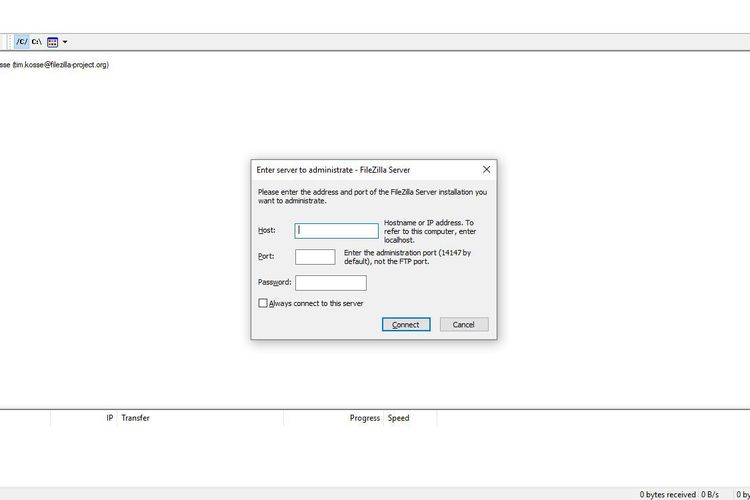Open the dropdown arrow beside the grid icon
The height and width of the screenshot is (500, 750).
[65, 42]
